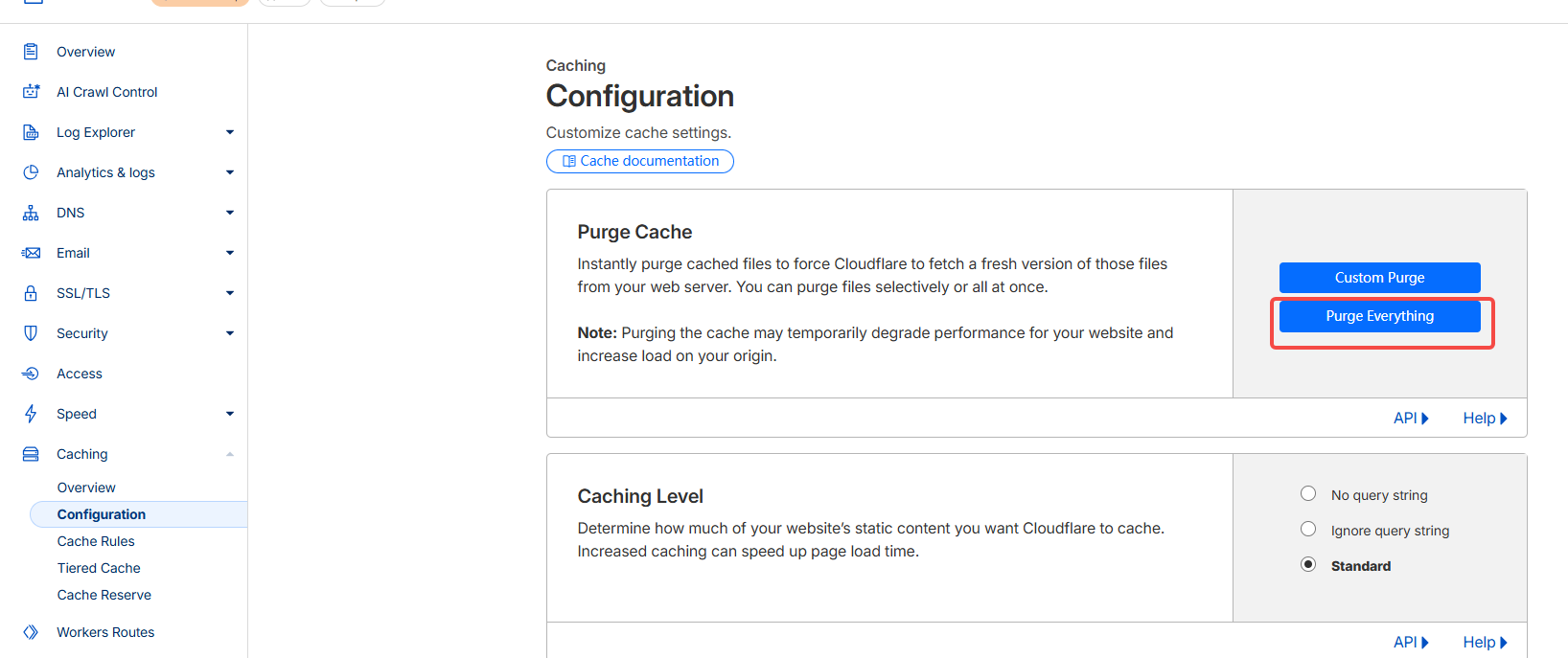Open the API link under Purge Cache
Image resolution: width=1568 pixels, height=658 pixels.
1410,417
